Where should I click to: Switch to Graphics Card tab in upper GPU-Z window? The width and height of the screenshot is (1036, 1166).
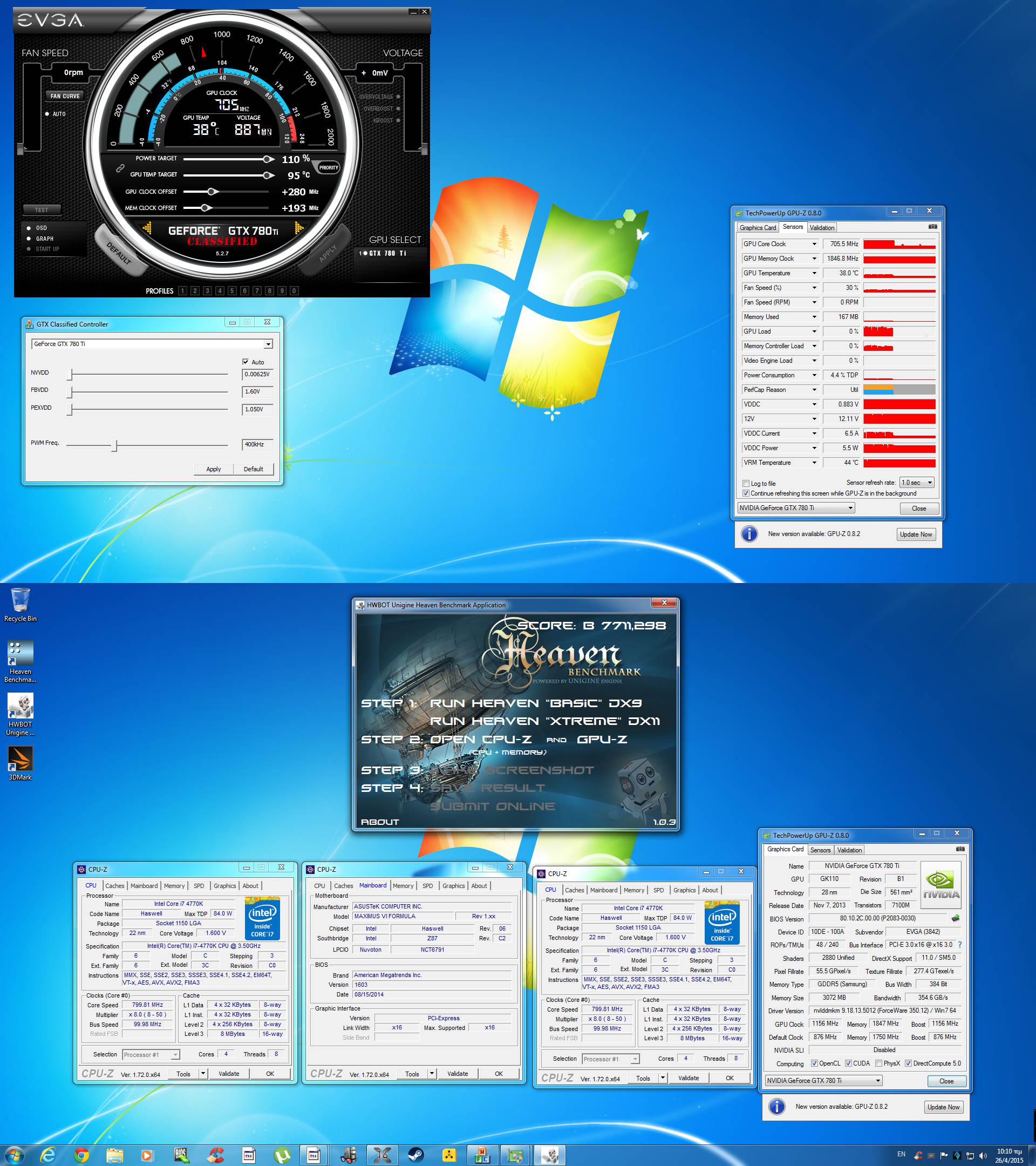click(757, 228)
